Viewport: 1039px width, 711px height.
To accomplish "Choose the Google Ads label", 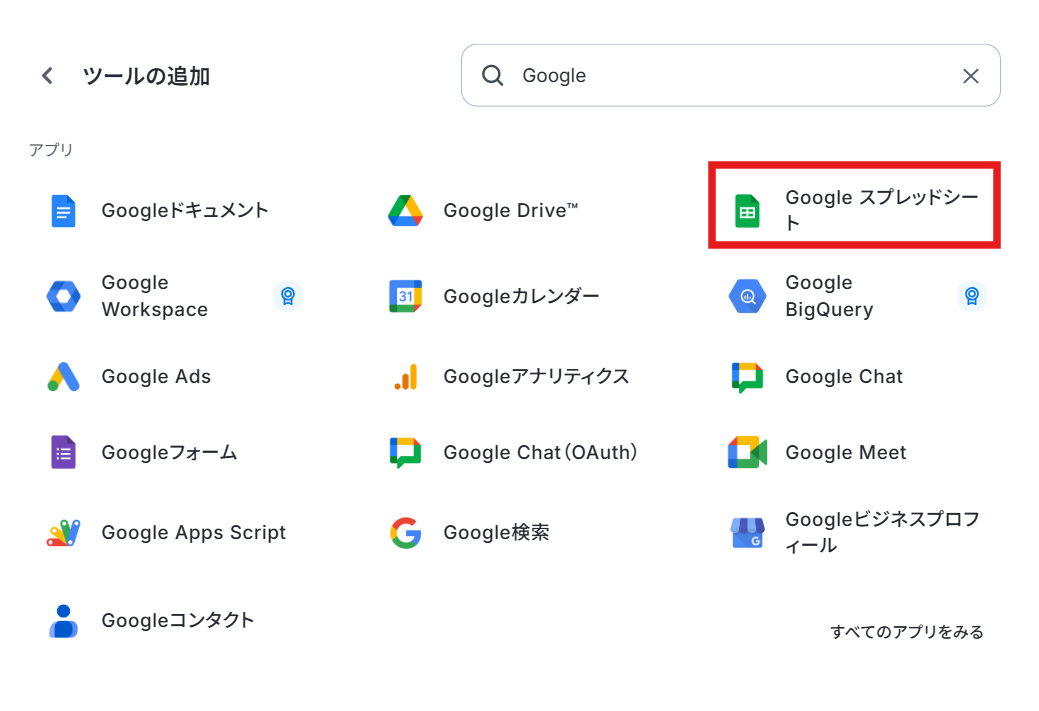I will [x=156, y=376].
